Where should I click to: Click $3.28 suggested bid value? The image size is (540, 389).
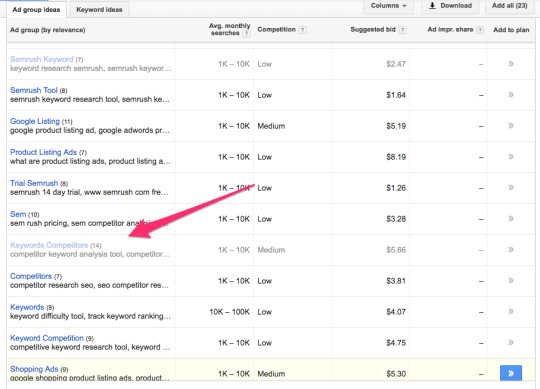tap(396, 219)
